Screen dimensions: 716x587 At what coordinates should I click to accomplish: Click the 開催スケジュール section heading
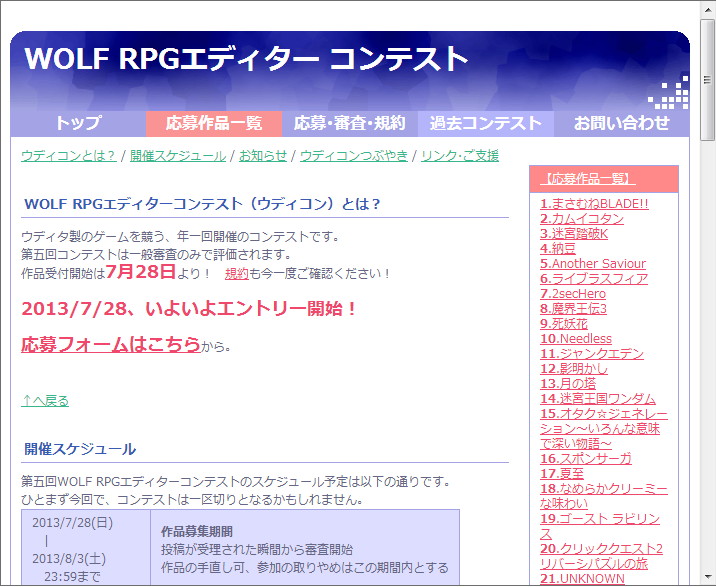(80, 449)
